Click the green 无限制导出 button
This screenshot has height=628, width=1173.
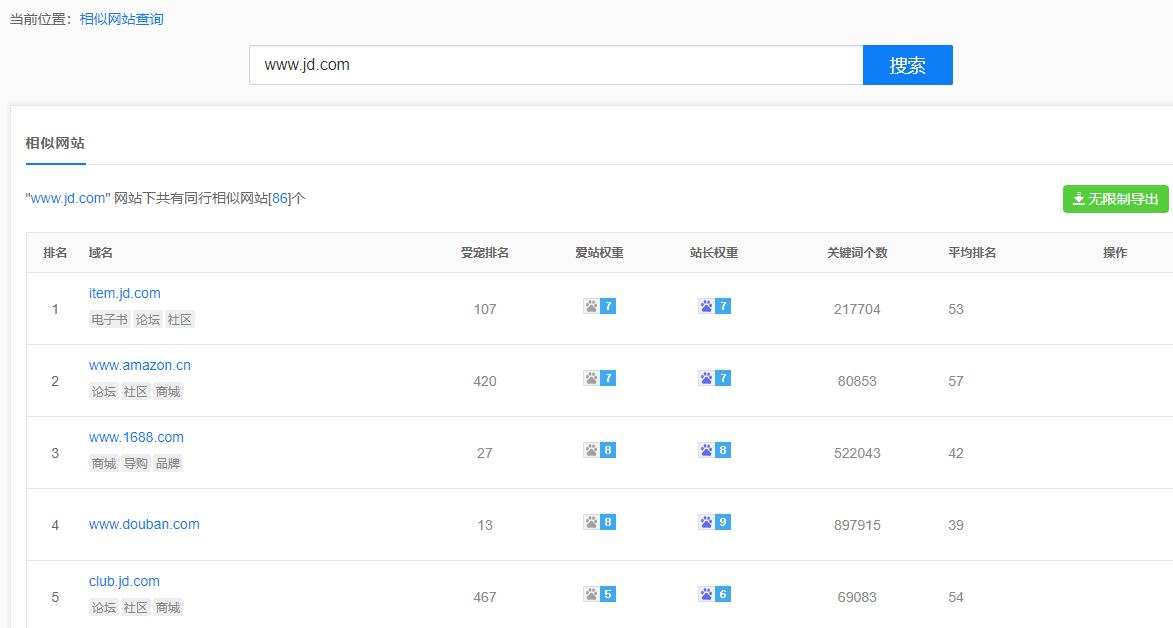pyautogui.click(x=1115, y=199)
